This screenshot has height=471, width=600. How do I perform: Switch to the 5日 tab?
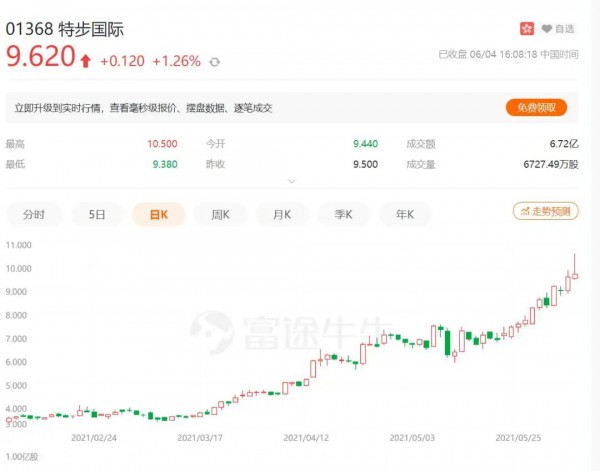(97, 215)
